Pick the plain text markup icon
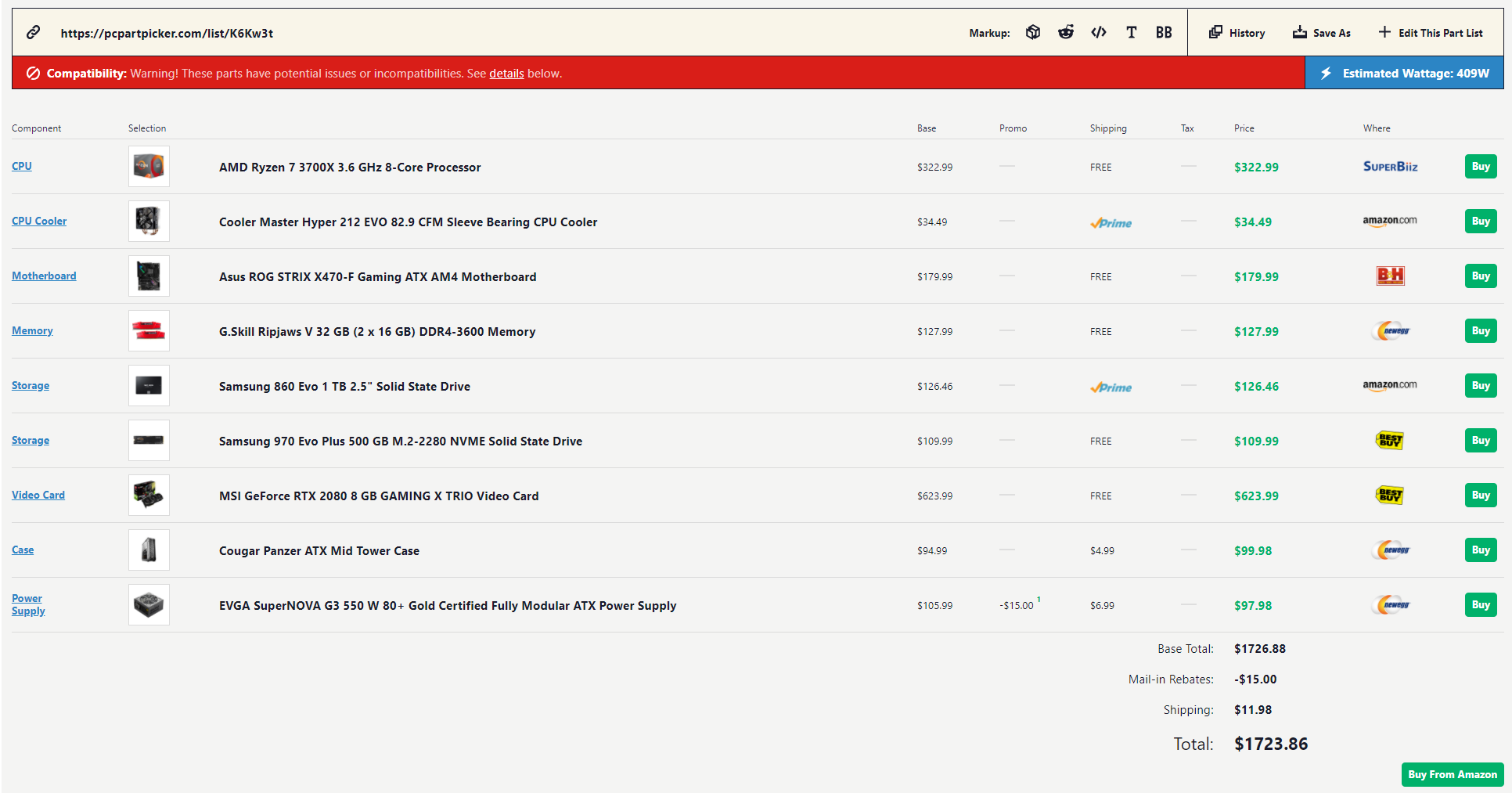 [x=1131, y=32]
